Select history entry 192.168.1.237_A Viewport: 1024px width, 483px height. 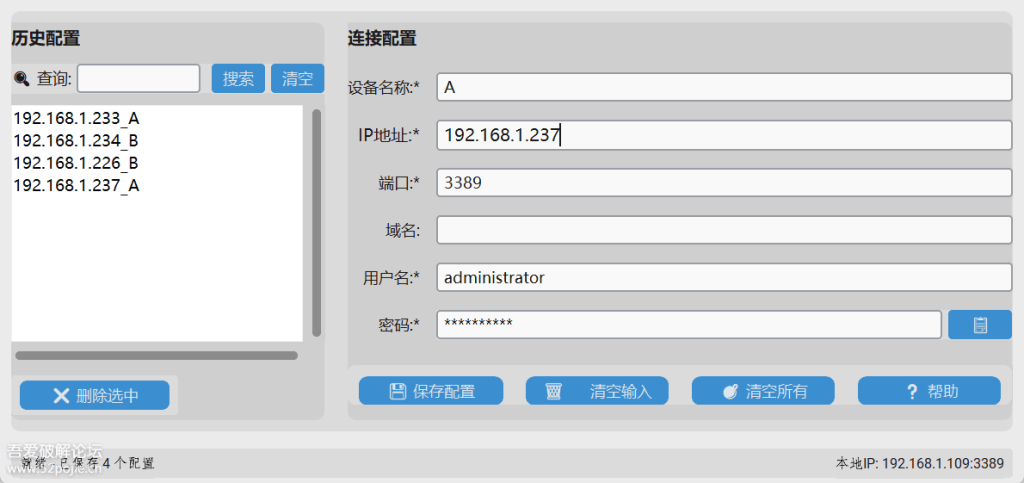coord(76,185)
